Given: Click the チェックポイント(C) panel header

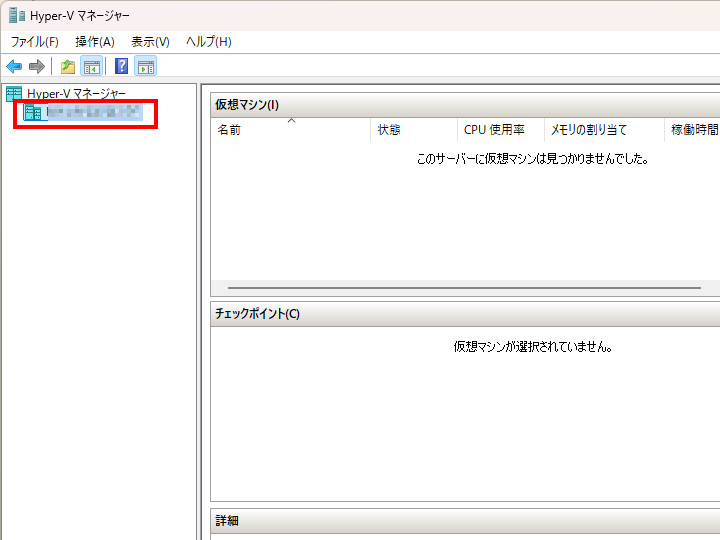Looking at the screenshot, I should (x=258, y=314).
